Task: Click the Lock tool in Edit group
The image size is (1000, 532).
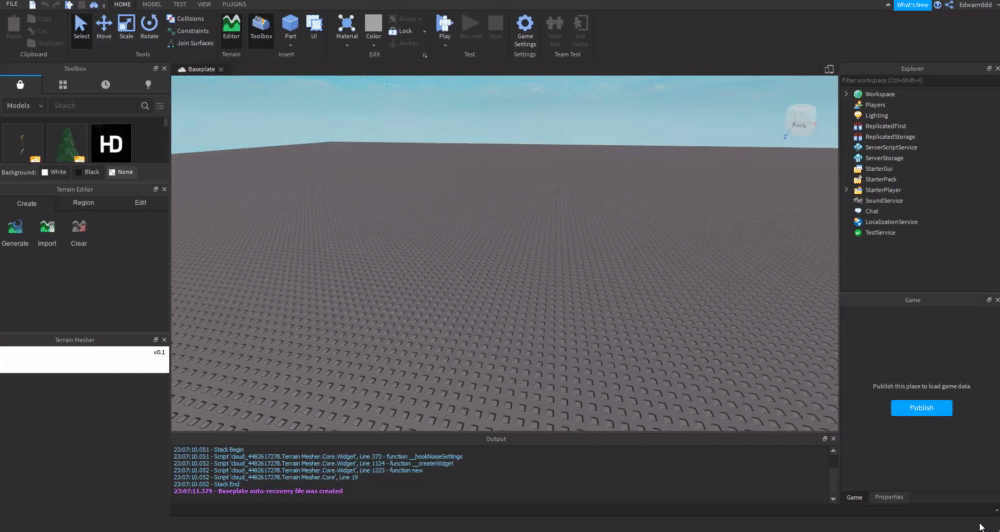Action: pos(401,31)
